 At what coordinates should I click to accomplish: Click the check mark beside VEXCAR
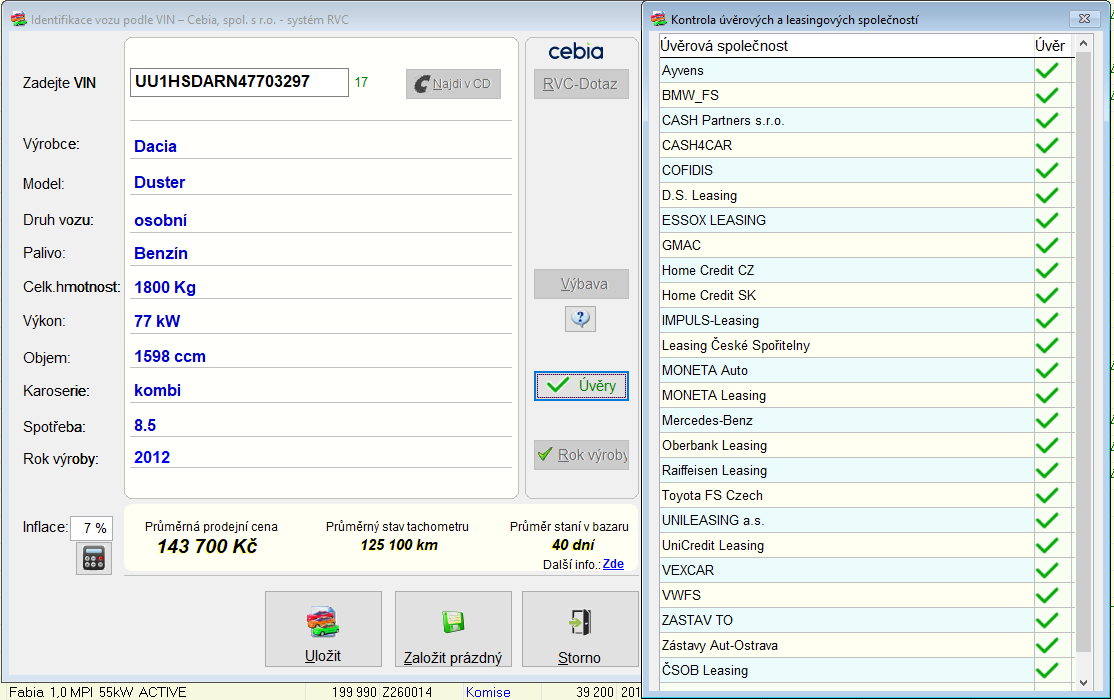point(1047,570)
